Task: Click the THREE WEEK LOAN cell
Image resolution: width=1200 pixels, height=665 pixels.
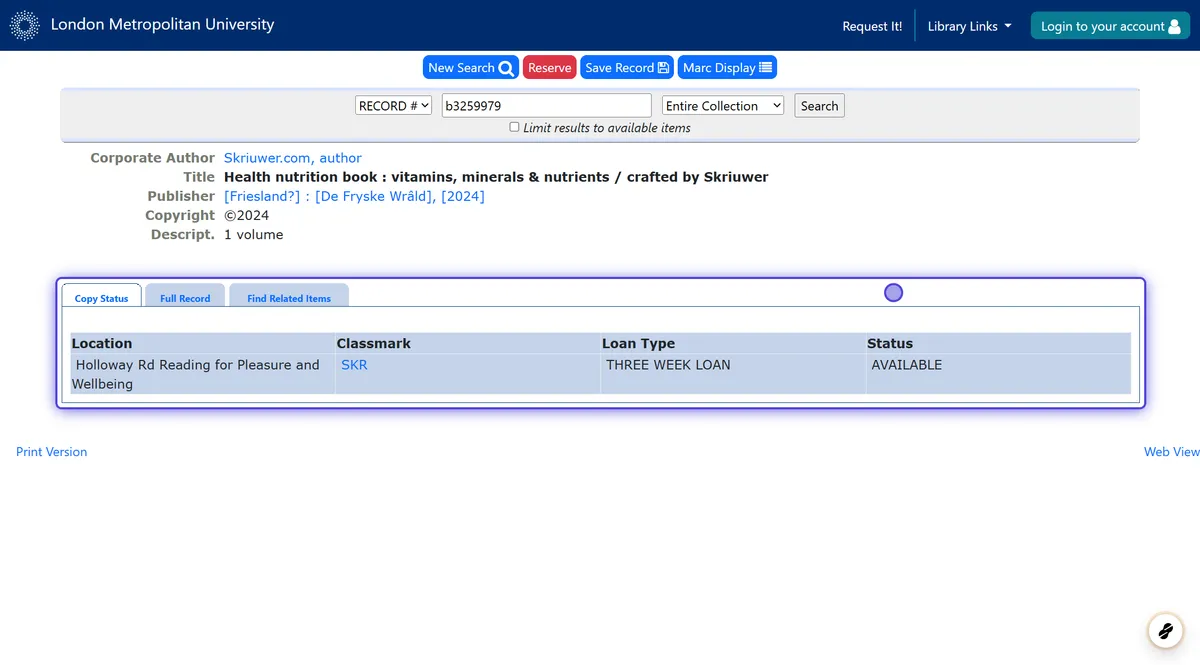Action: click(x=733, y=374)
